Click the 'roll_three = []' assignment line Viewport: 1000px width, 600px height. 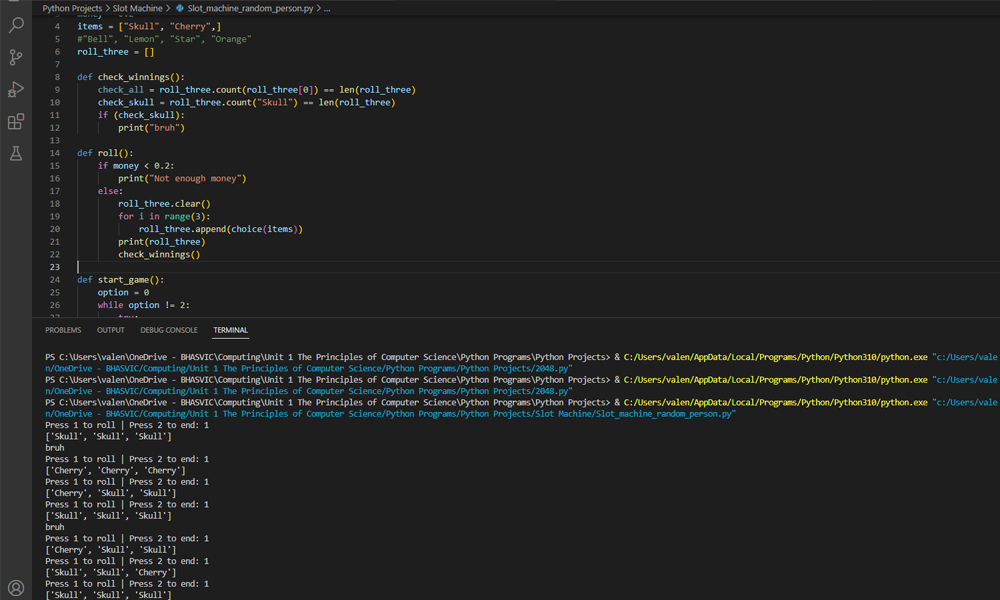115,52
